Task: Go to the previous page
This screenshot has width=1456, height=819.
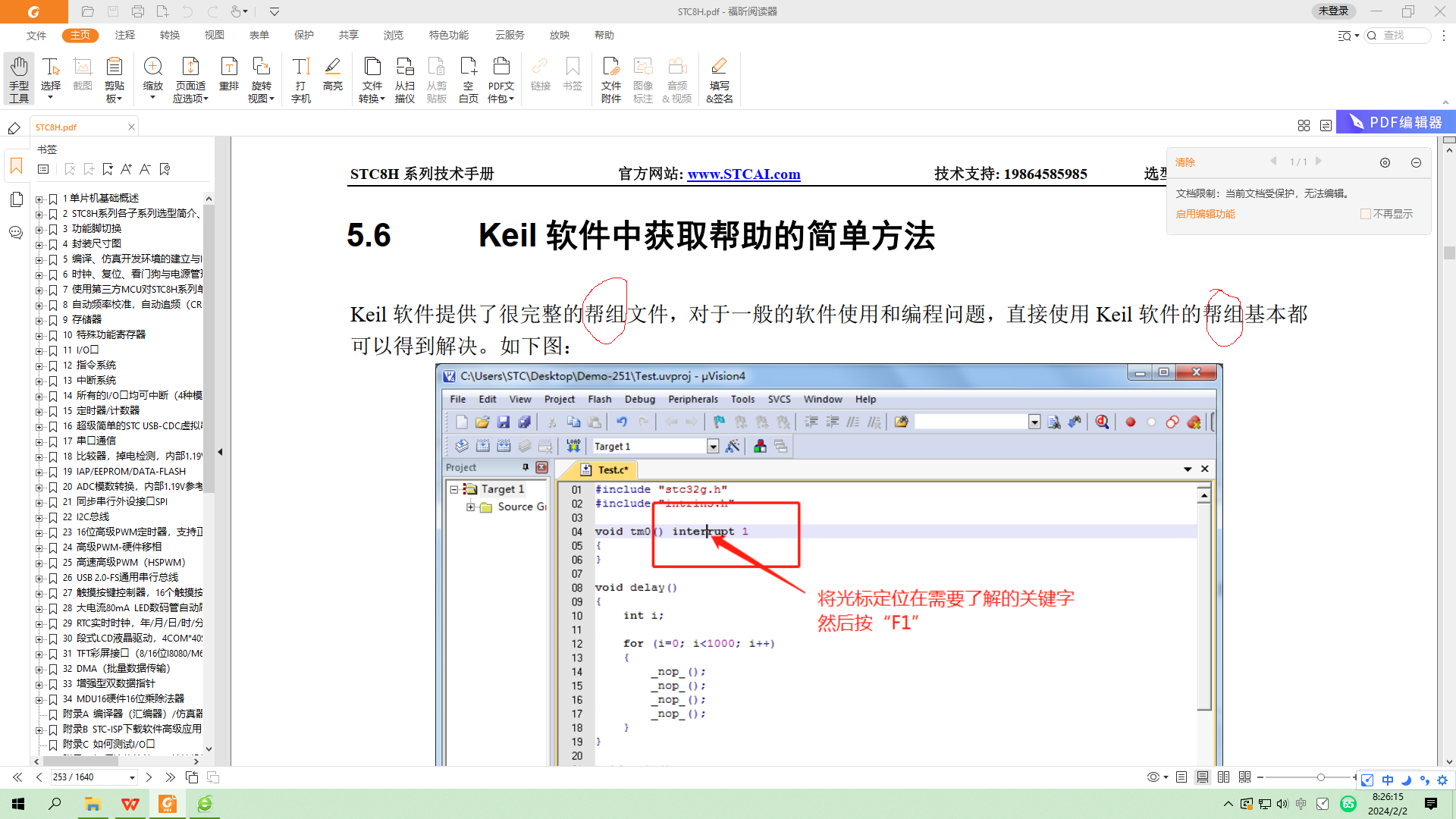Action: click(x=39, y=777)
